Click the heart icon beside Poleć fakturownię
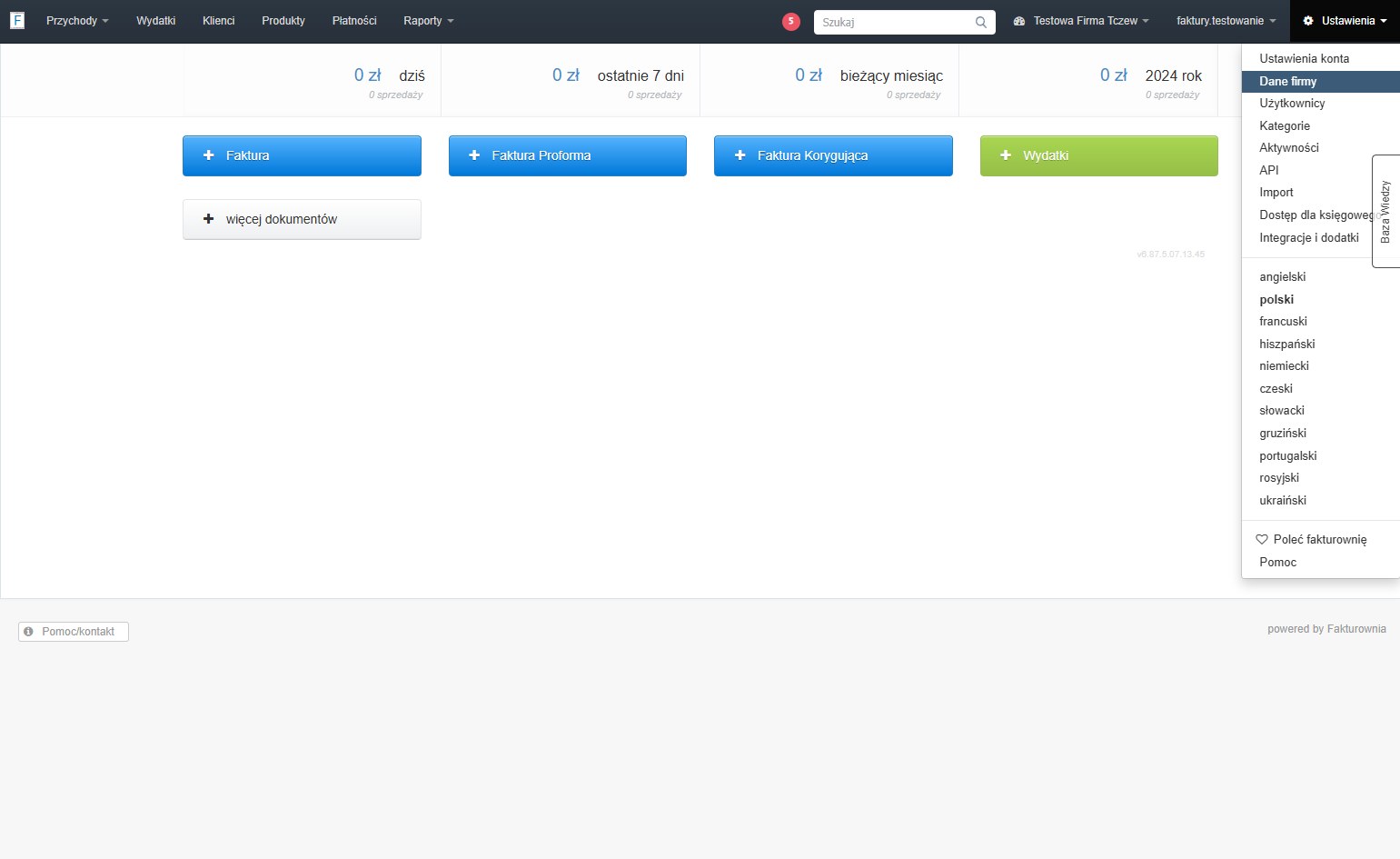Screen dimensions: 1400x859 [1262, 539]
